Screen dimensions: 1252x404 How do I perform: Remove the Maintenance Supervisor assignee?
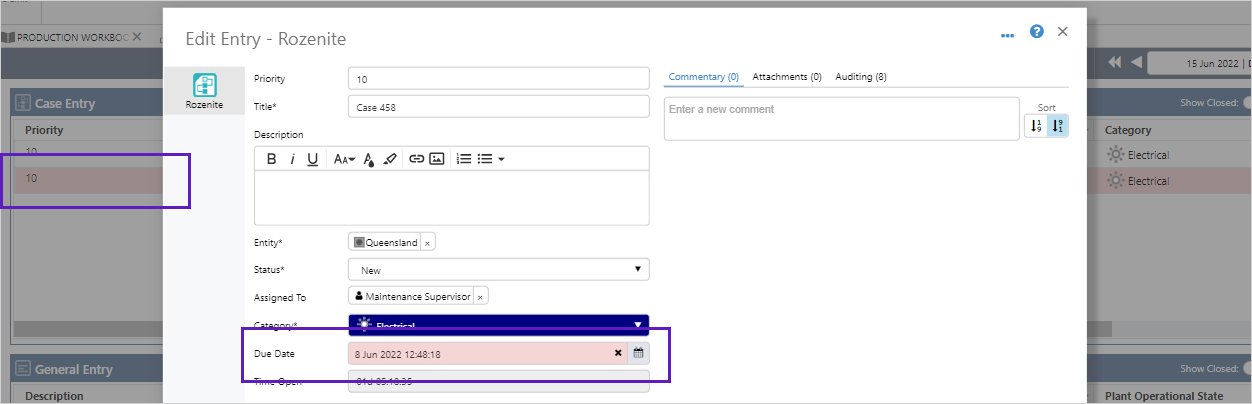coord(480,297)
